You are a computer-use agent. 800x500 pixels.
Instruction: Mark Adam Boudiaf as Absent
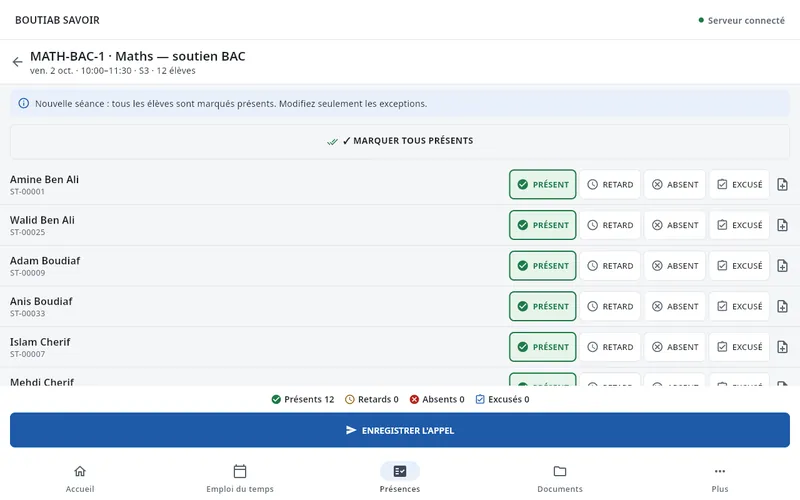(x=674, y=266)
